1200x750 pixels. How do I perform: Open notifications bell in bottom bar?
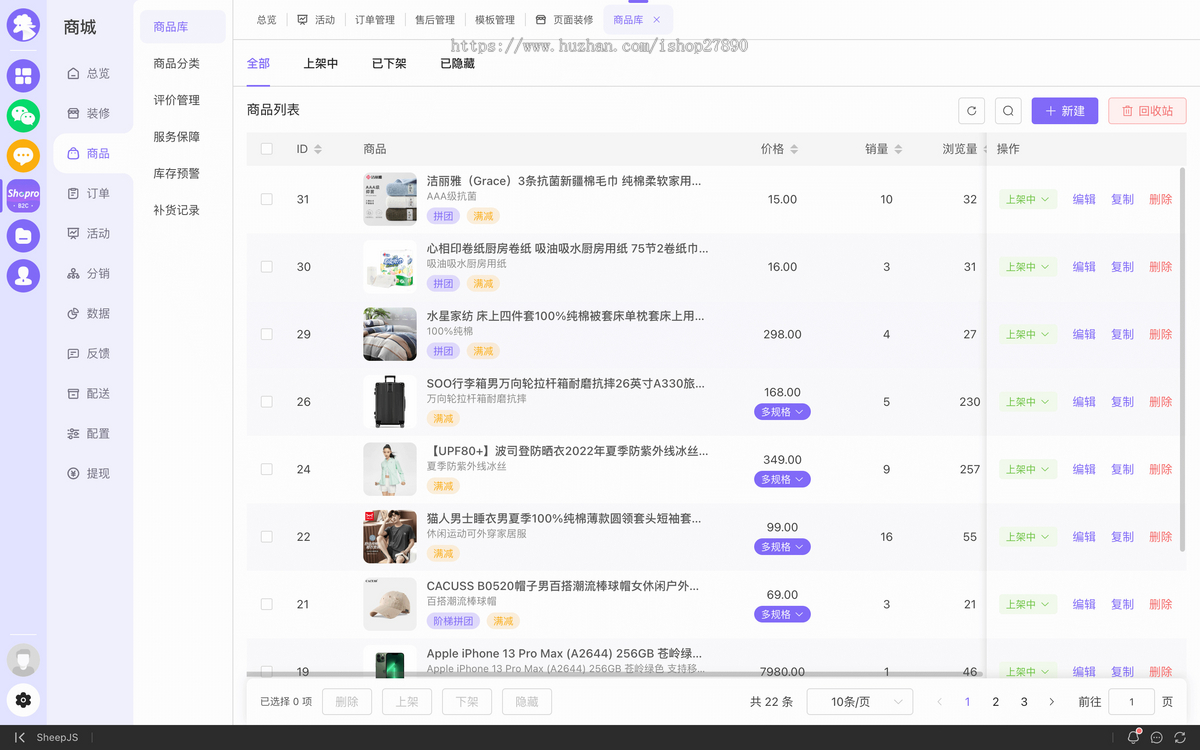[1133, 737]
